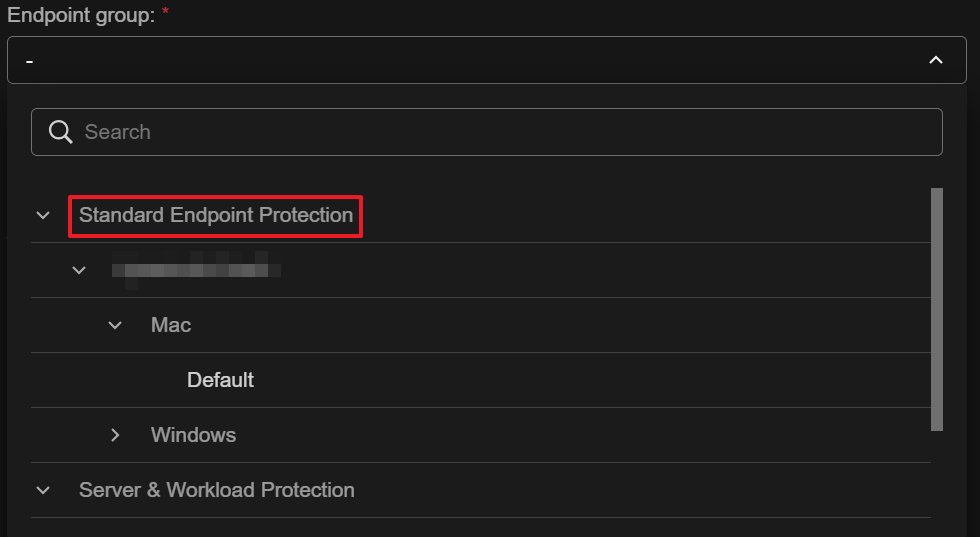The image size is (980, 537).
Task: Click the Endpoint group combo box
Action: [x=480, y=61]
